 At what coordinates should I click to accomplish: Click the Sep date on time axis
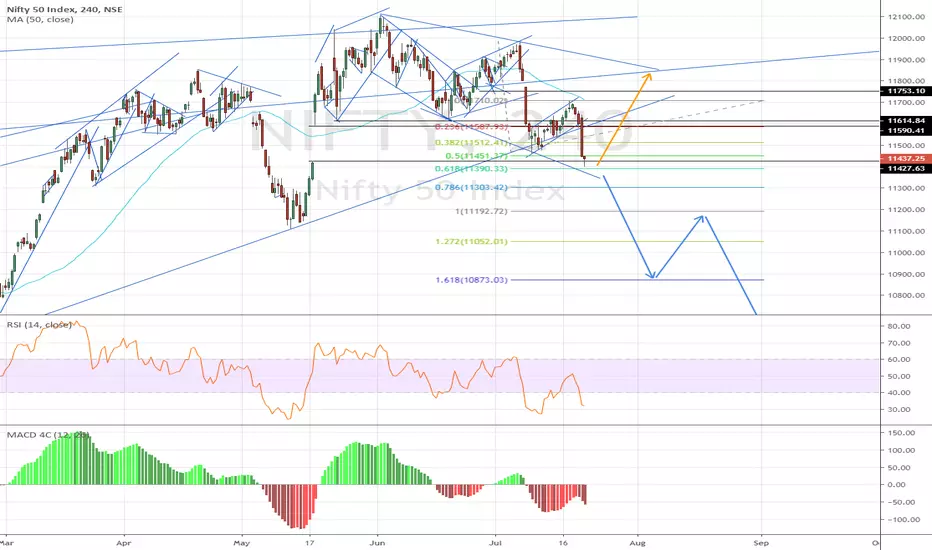click(761, 543)
